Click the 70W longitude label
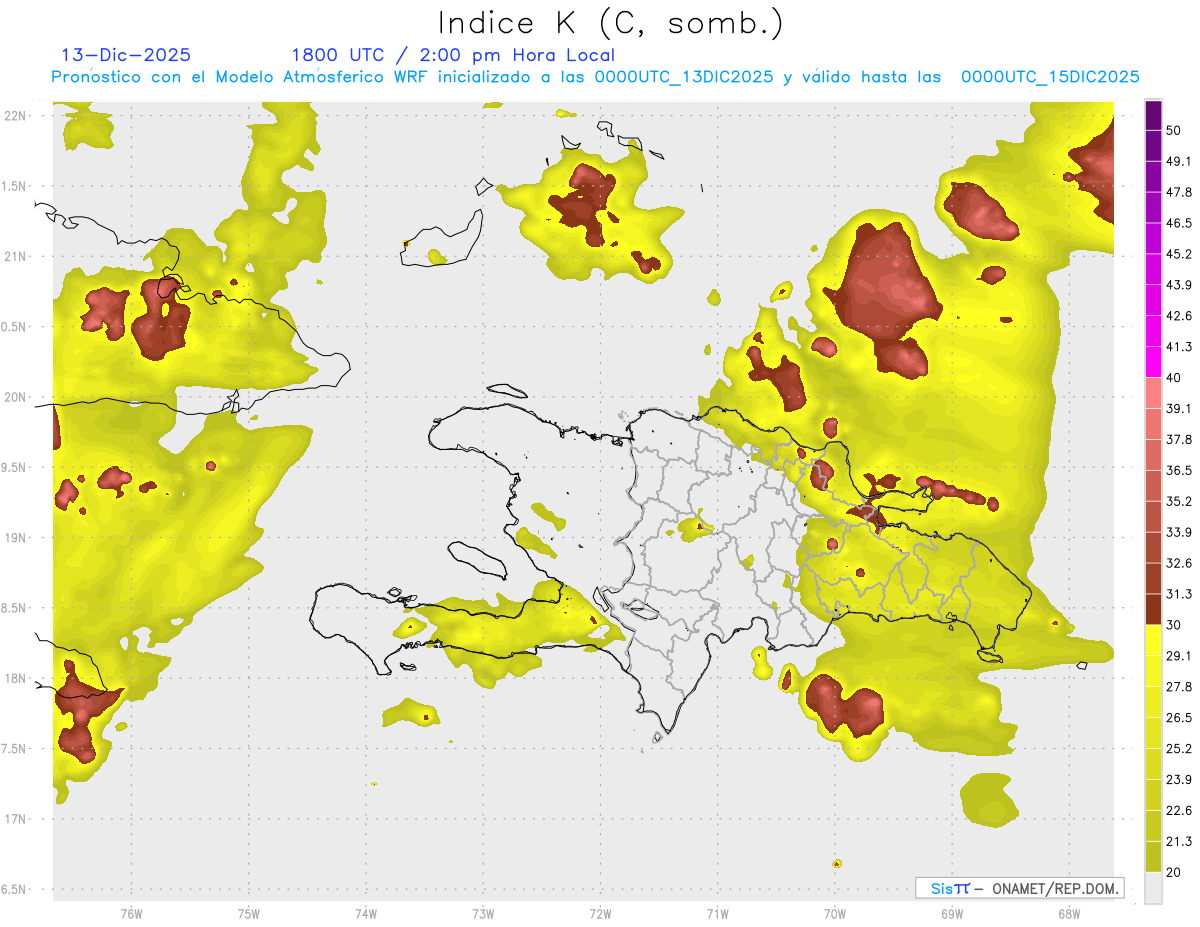1200x927 pixels. pyautogui.click(x=835, y=913)
